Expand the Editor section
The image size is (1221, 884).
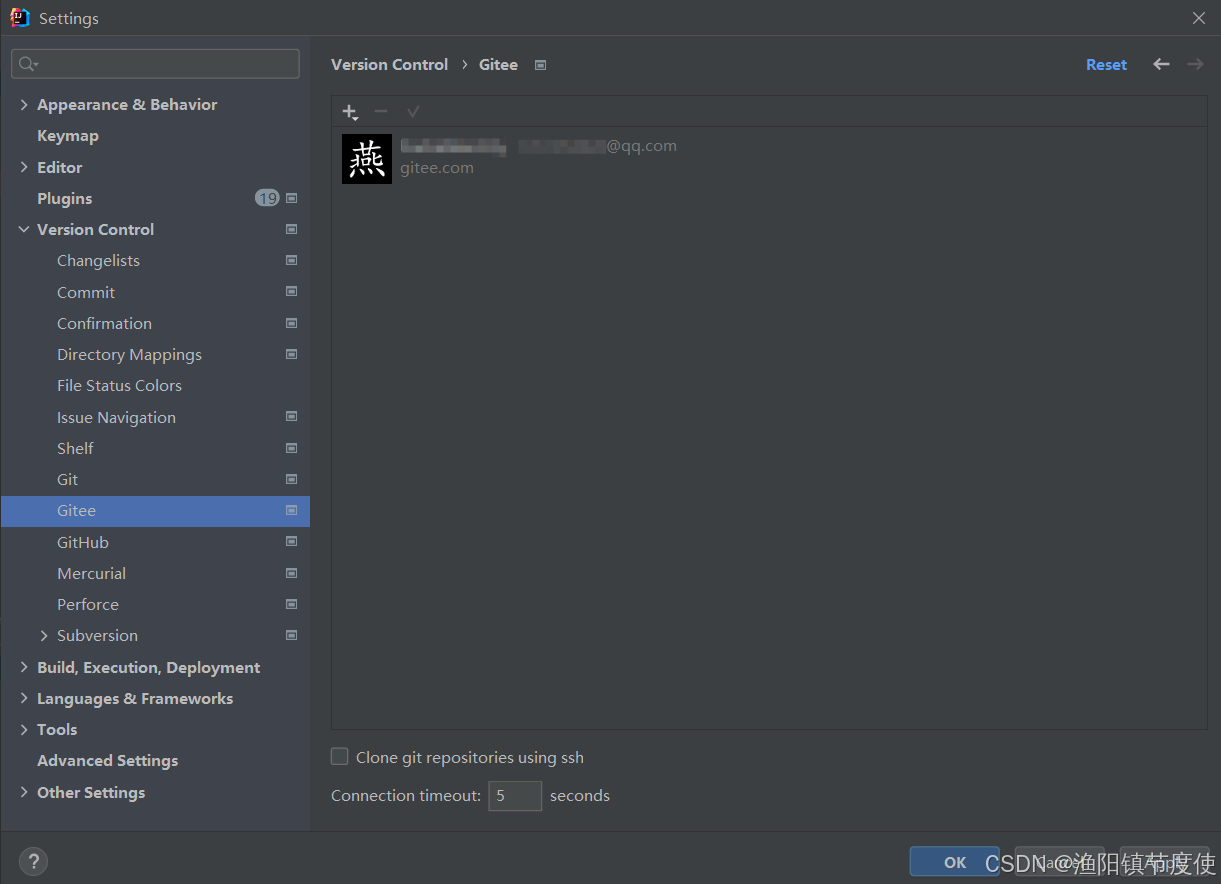[x=24, y=167]
